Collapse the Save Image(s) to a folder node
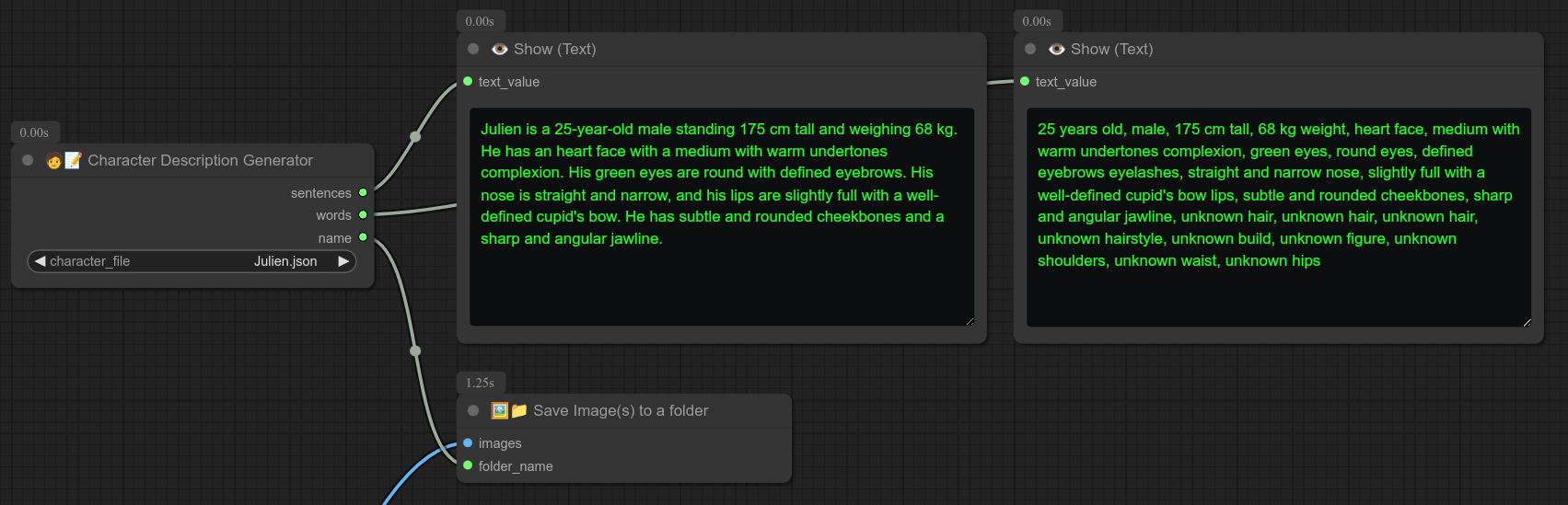Screen dimensions: 1568x505 point(473,410)
